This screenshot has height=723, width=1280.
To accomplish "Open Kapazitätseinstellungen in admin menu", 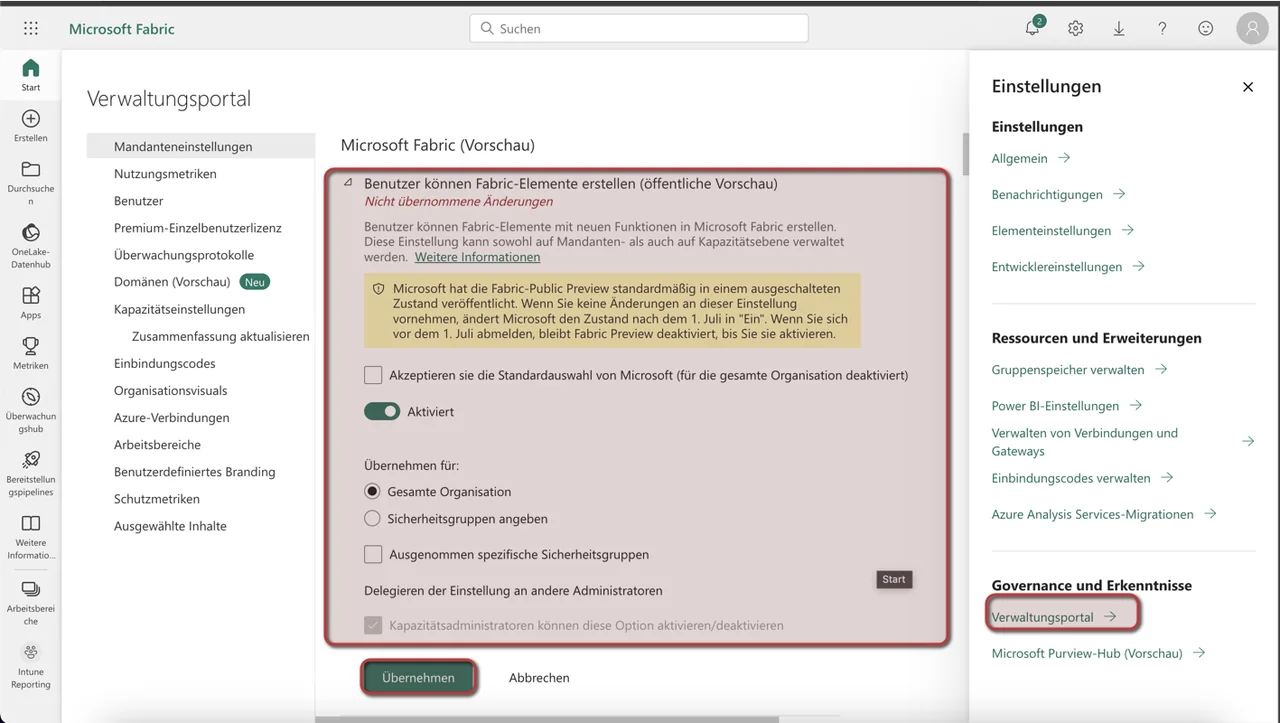I will (179, 309).
